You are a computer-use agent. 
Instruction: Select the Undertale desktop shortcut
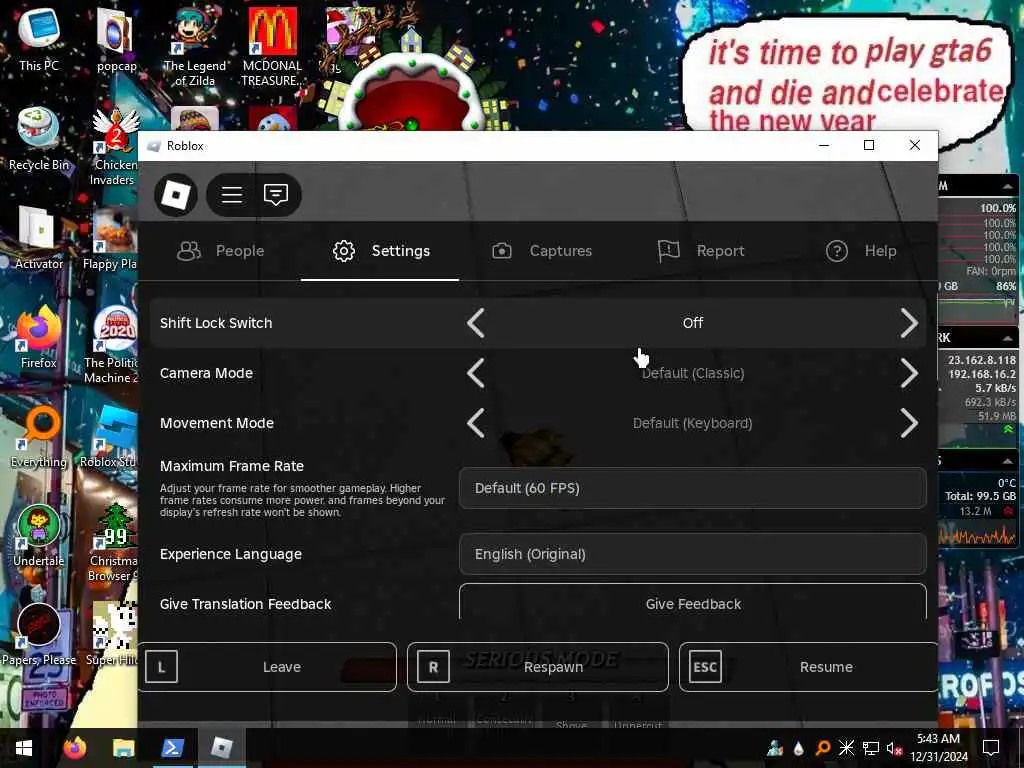coord(39,536)
